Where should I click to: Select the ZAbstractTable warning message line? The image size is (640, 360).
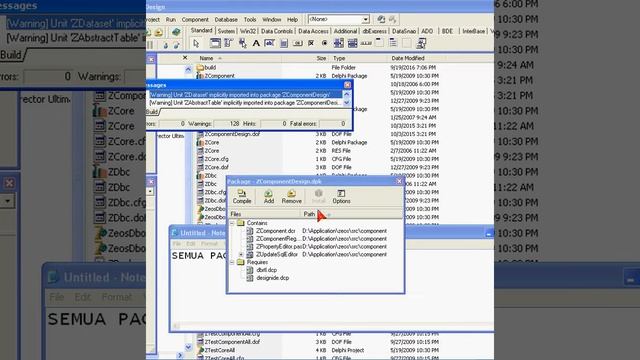click(x=245, y=103)
